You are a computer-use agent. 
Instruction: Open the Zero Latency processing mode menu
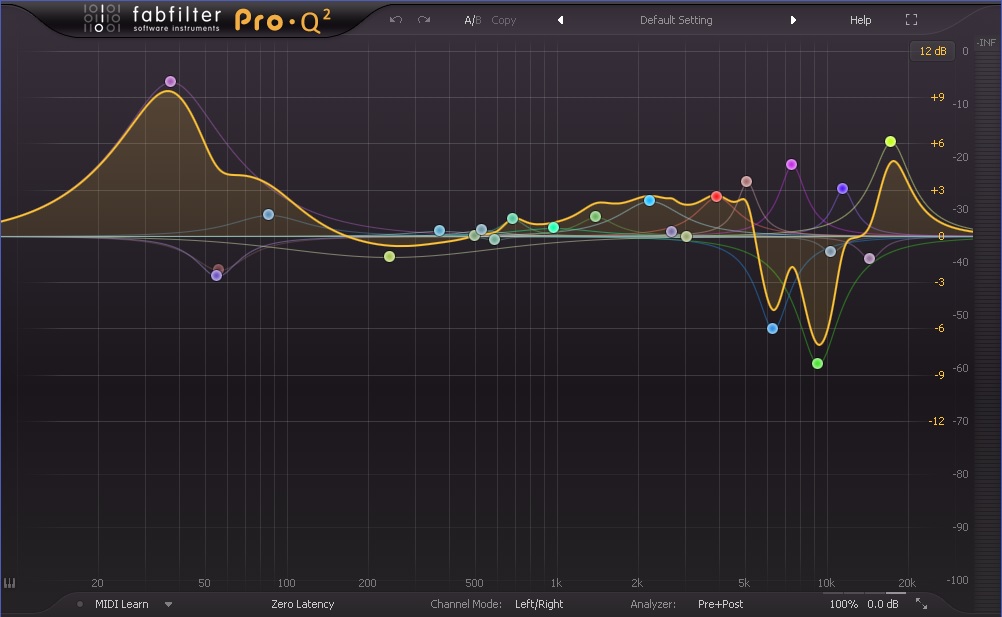click(302, 604)
